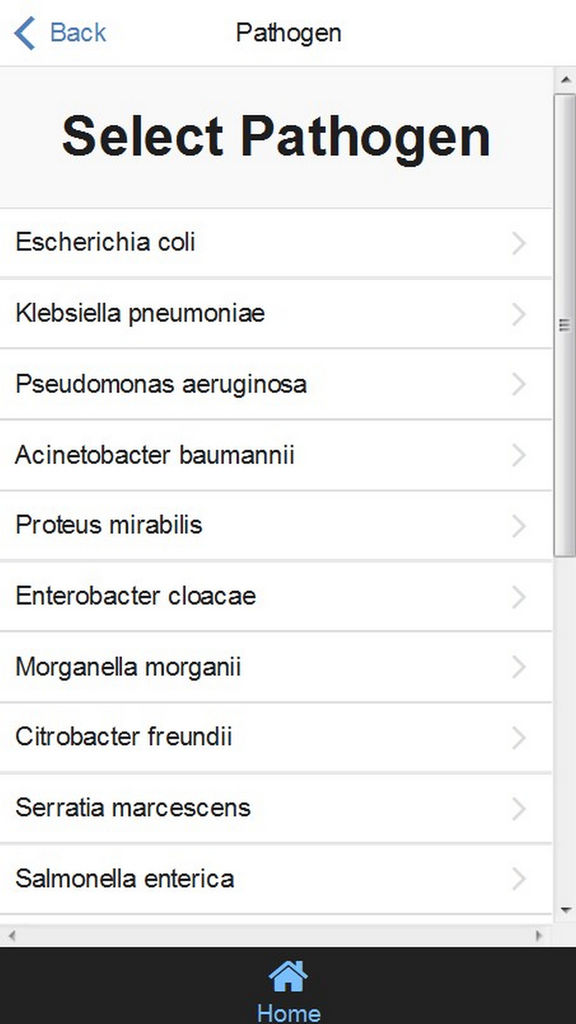
Task: Click the chevron beside Klebsiella pneumoniae
Action: 519,314
